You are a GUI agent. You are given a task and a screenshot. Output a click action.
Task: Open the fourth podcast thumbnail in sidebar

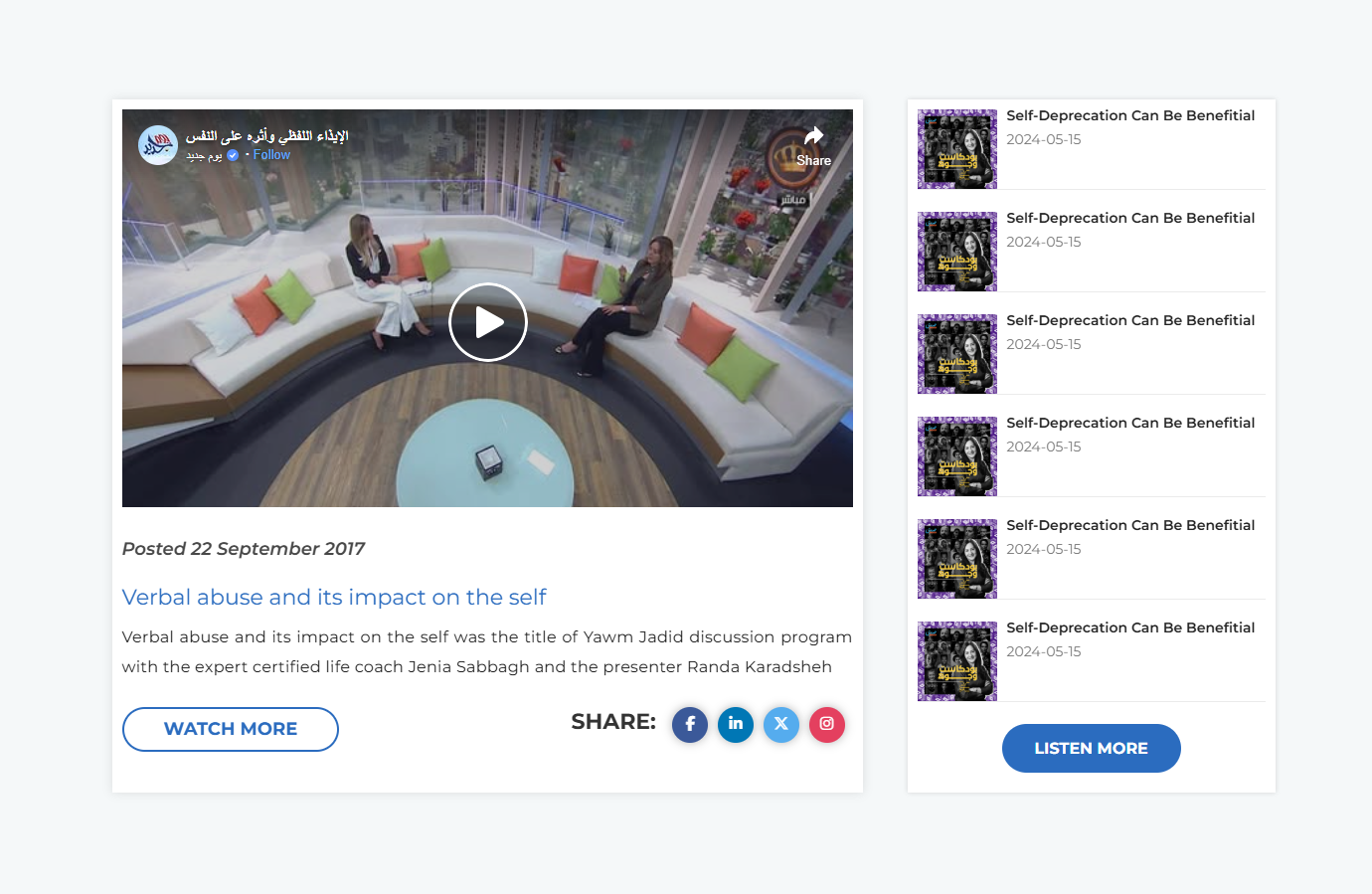(x=957, y=456)
